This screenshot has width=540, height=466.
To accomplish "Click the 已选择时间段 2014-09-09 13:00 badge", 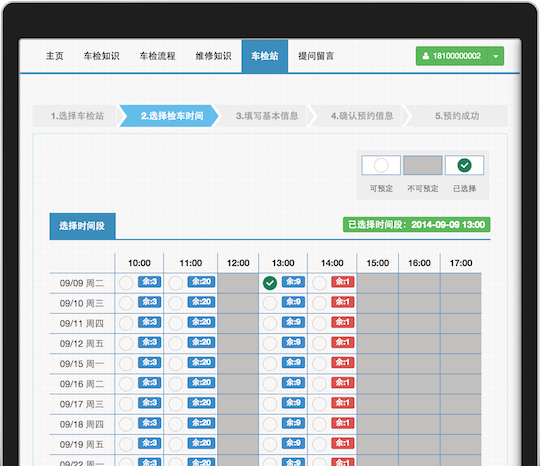I will point(416,225).
